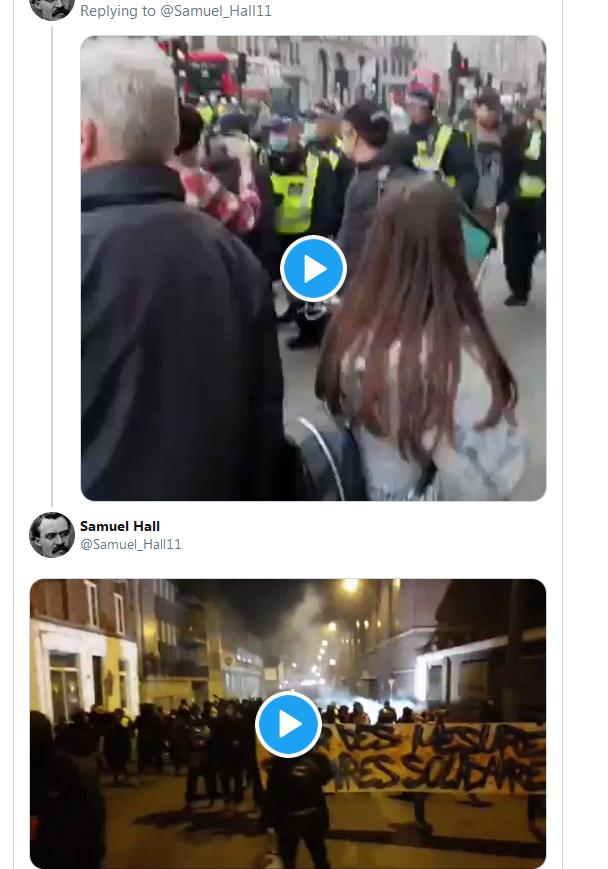Open the Samuel Hall display name
The height and width of the screenshot is (869, 608).
(x=120, y=526)
